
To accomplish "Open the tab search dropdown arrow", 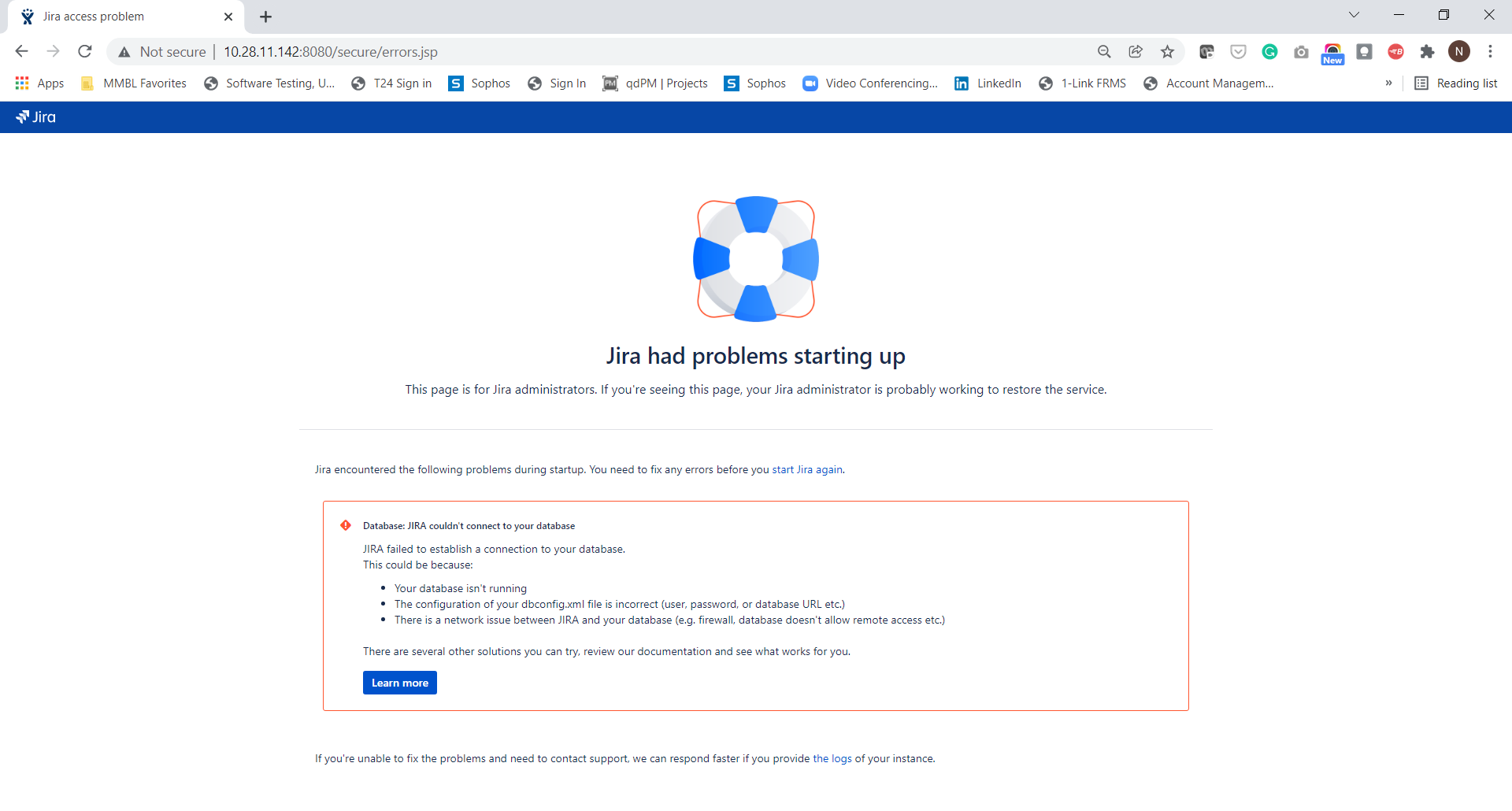I will tap(1354, 15).
